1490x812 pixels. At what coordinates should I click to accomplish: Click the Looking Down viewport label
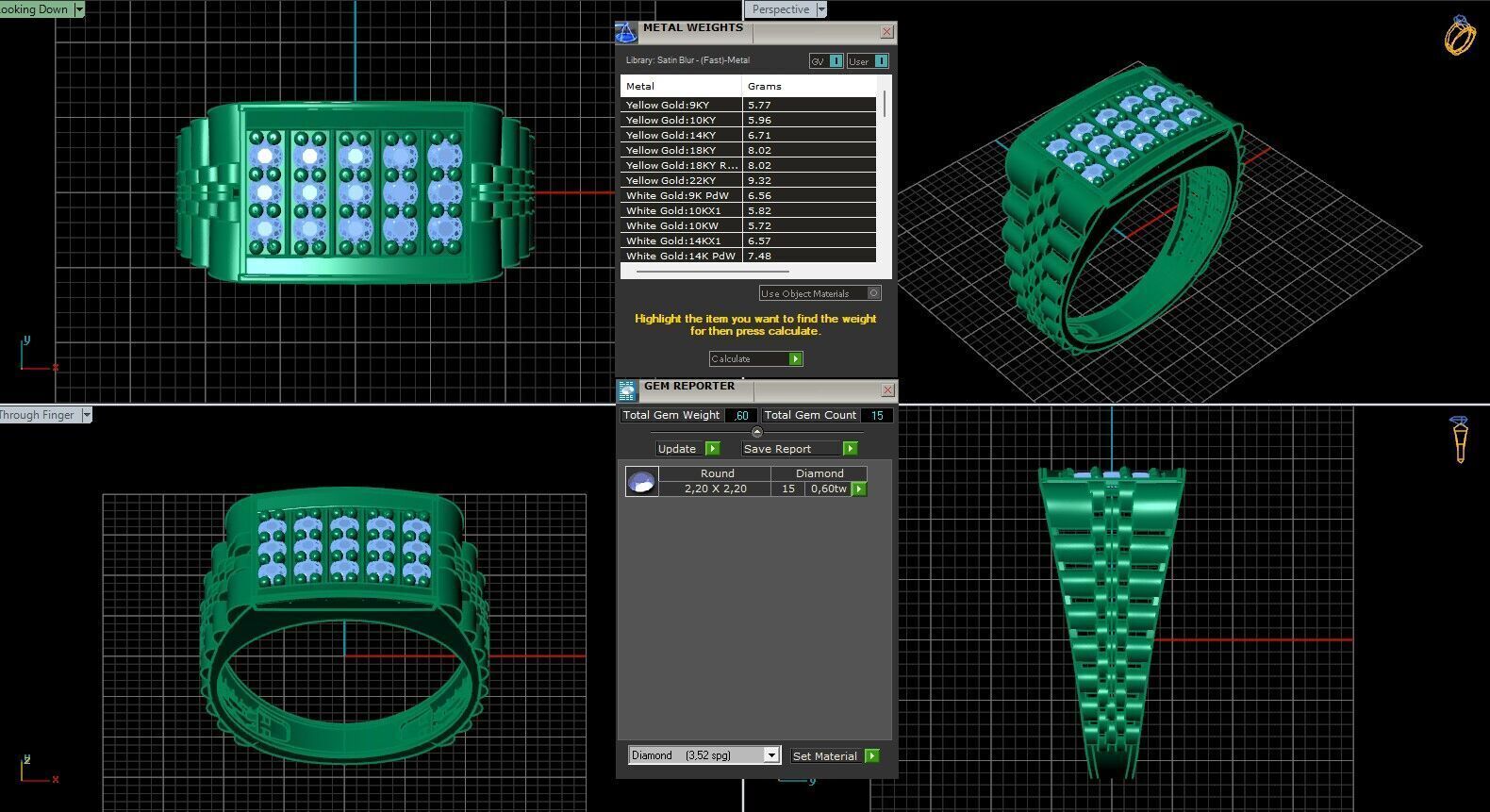click(36, 9)
